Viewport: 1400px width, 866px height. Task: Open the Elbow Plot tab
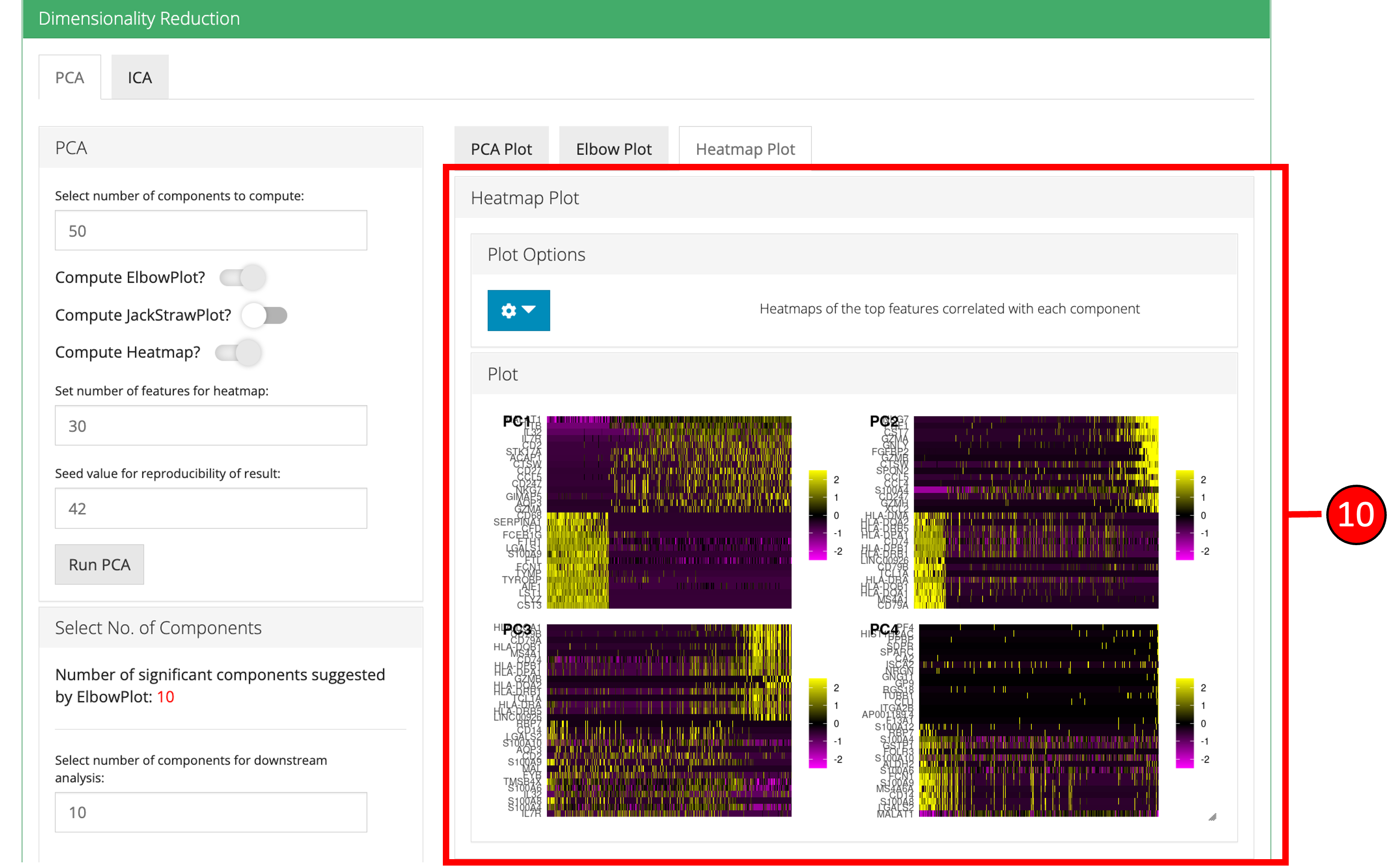613,149
